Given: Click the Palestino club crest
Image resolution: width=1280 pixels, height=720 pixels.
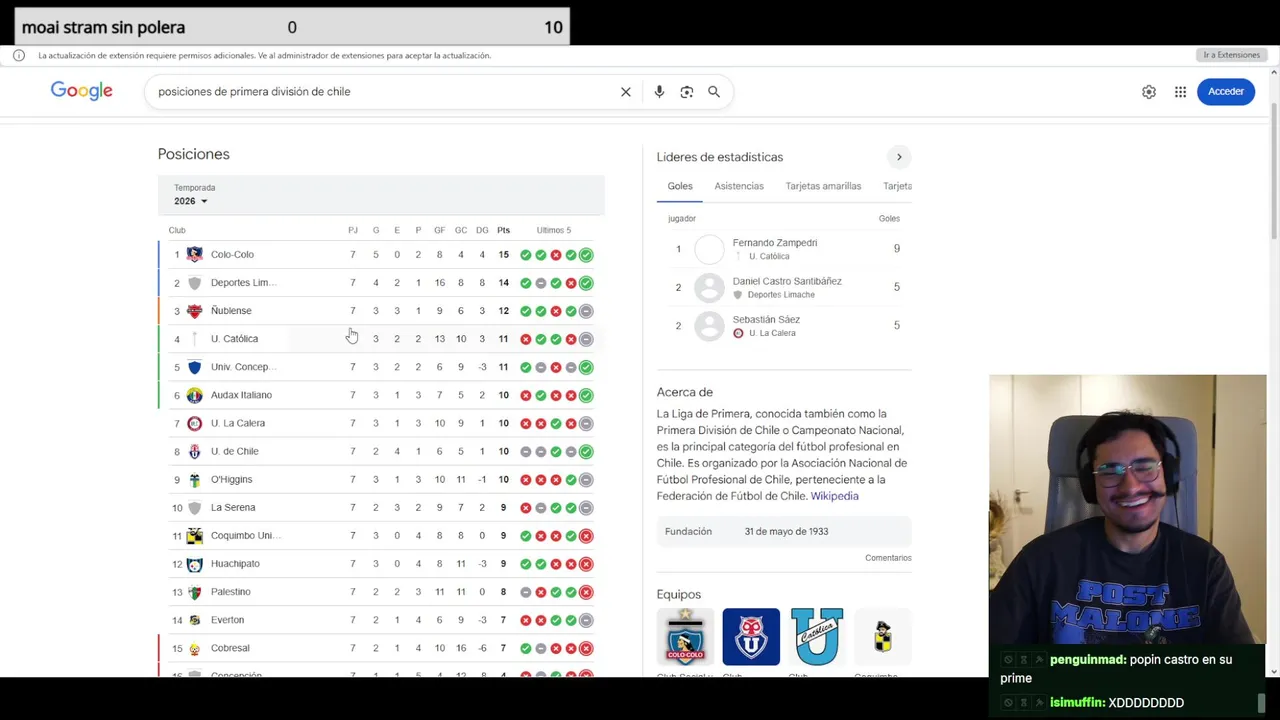Looking at the screenshot, I should click(195, 592).
